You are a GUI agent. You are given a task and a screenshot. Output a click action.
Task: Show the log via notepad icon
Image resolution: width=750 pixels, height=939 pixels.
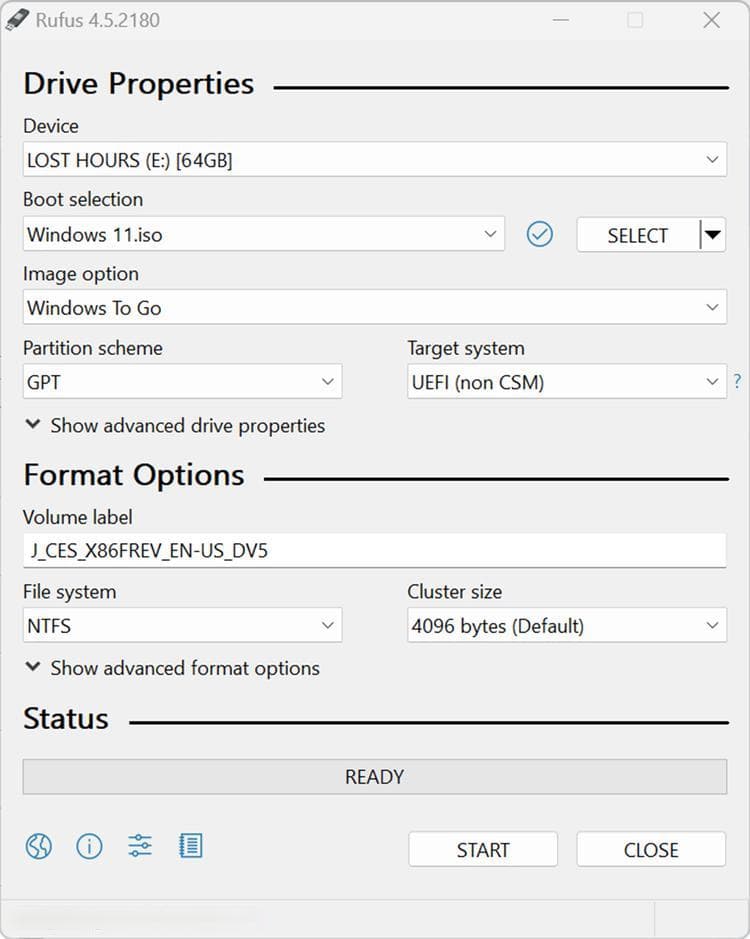pyautogui.click(x=190, y=846)
